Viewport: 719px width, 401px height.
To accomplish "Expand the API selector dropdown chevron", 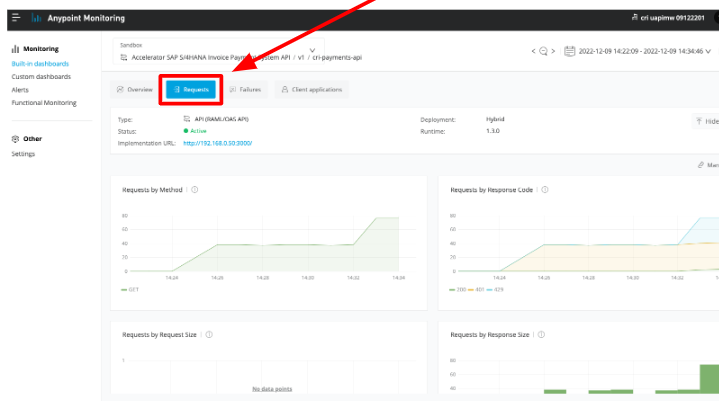I will click(x=312, y=50).
